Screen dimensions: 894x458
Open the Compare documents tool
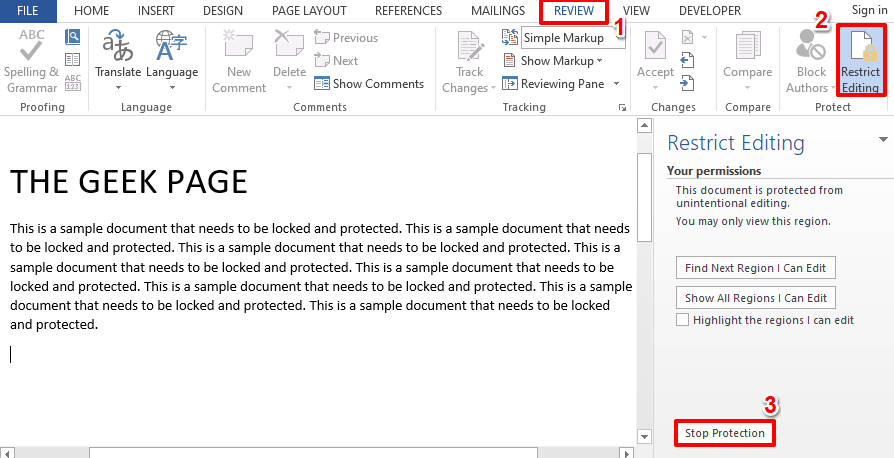point(747,60)
